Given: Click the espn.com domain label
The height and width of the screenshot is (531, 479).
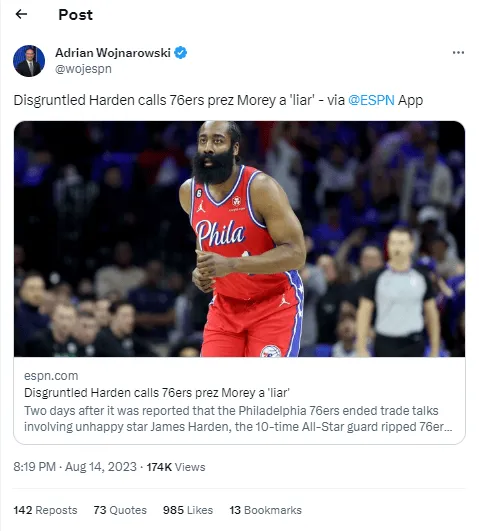Looking at the screenshot, I should coord(51,376).
